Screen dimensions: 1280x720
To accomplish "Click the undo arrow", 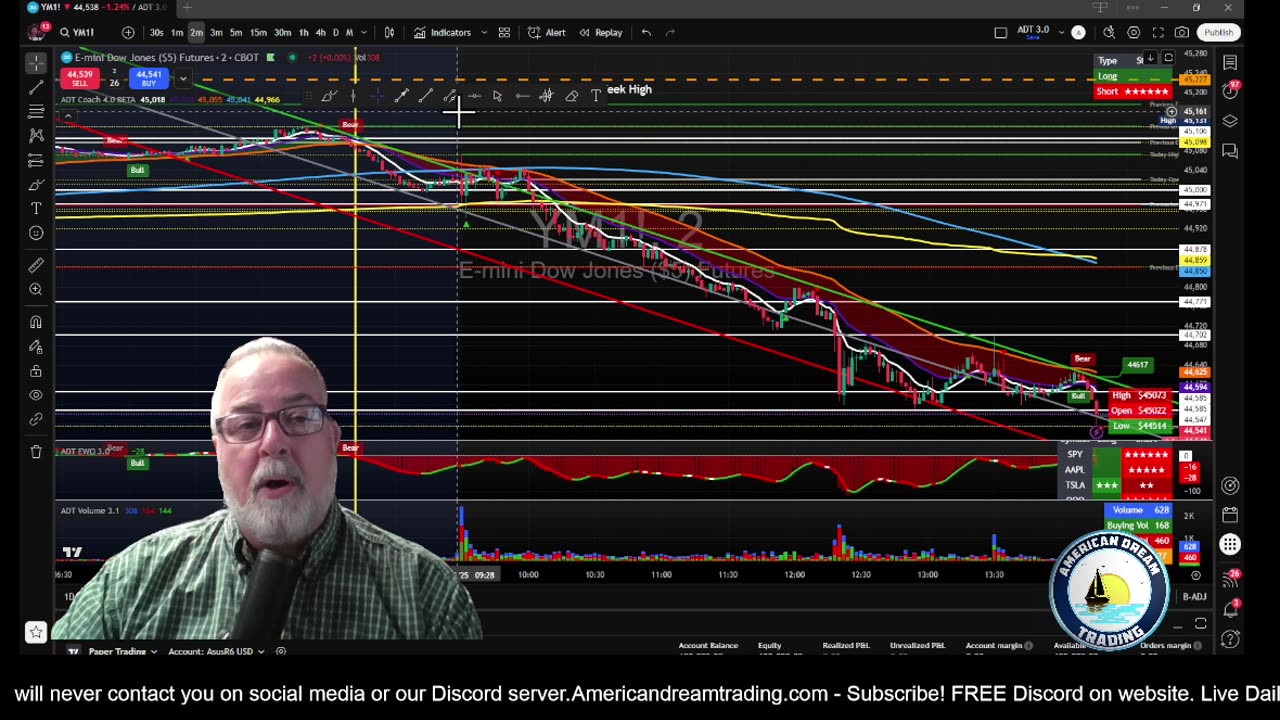I will tap(646, 32).
